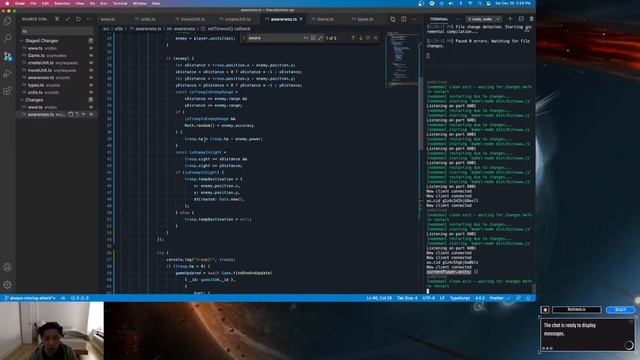Click Tab Size: 4 in status bar
Screen dimensions: 640x360
(407, 298)
